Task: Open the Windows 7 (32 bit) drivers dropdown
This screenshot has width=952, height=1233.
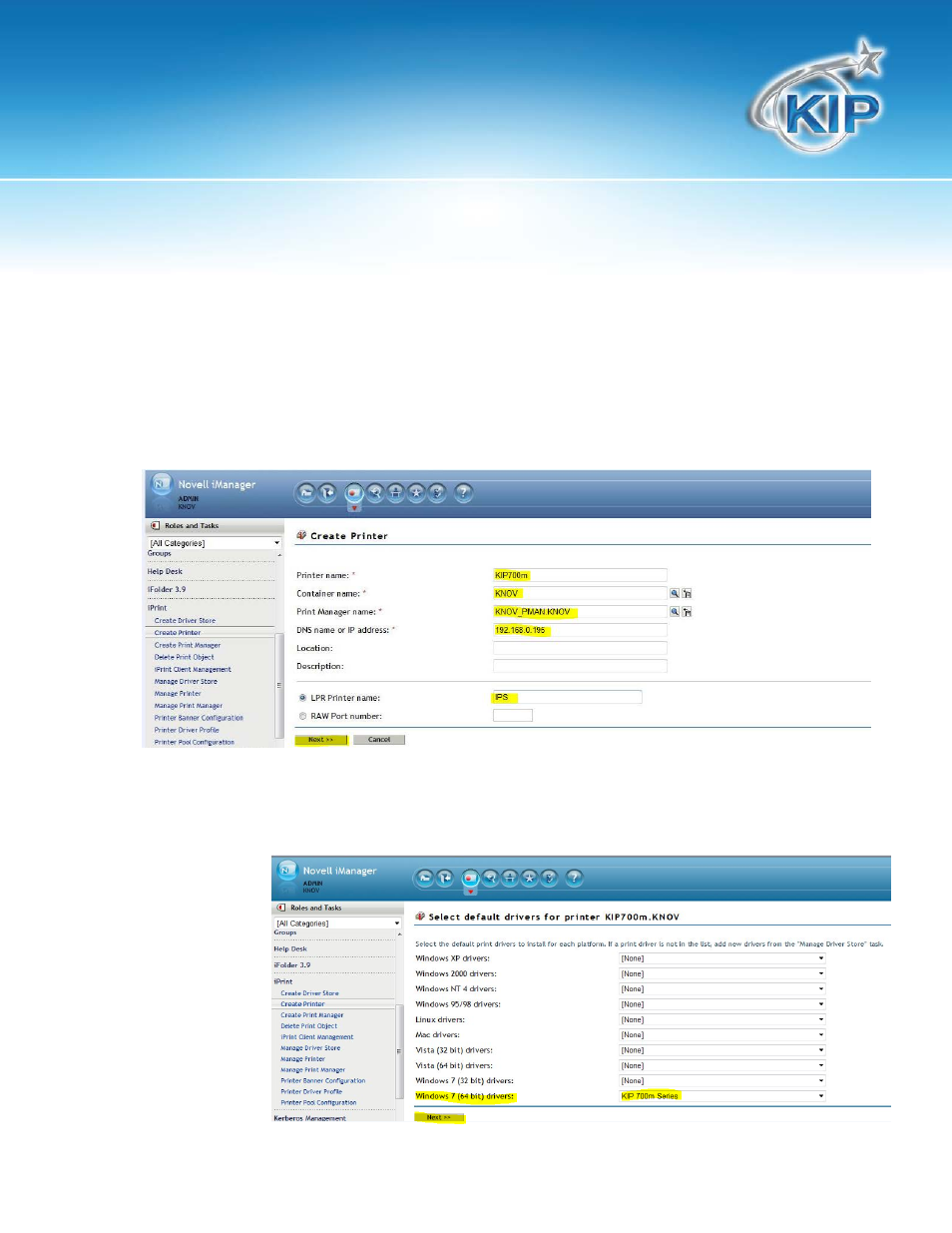Action: click(x=722, y=1081)
